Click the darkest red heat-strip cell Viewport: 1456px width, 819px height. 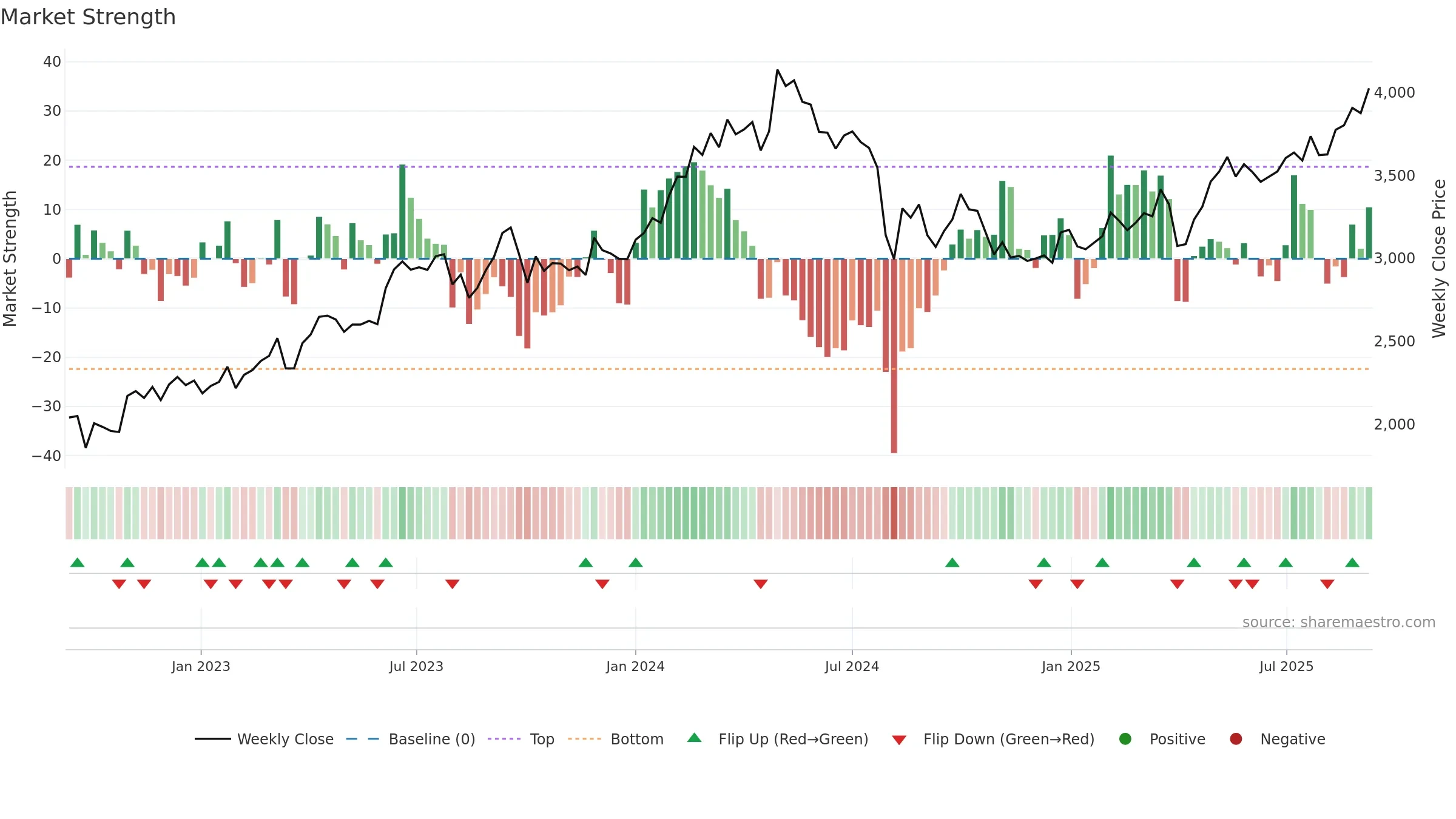click(894, 513)
